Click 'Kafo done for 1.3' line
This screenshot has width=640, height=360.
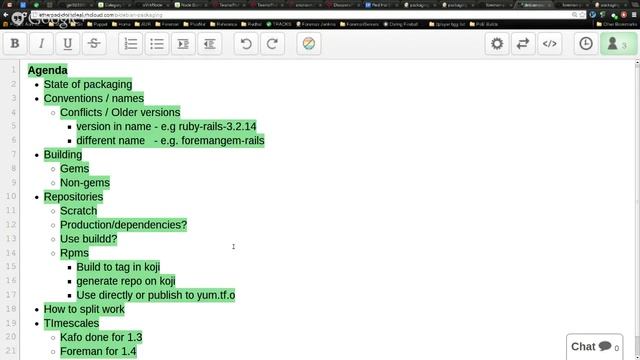101,337
